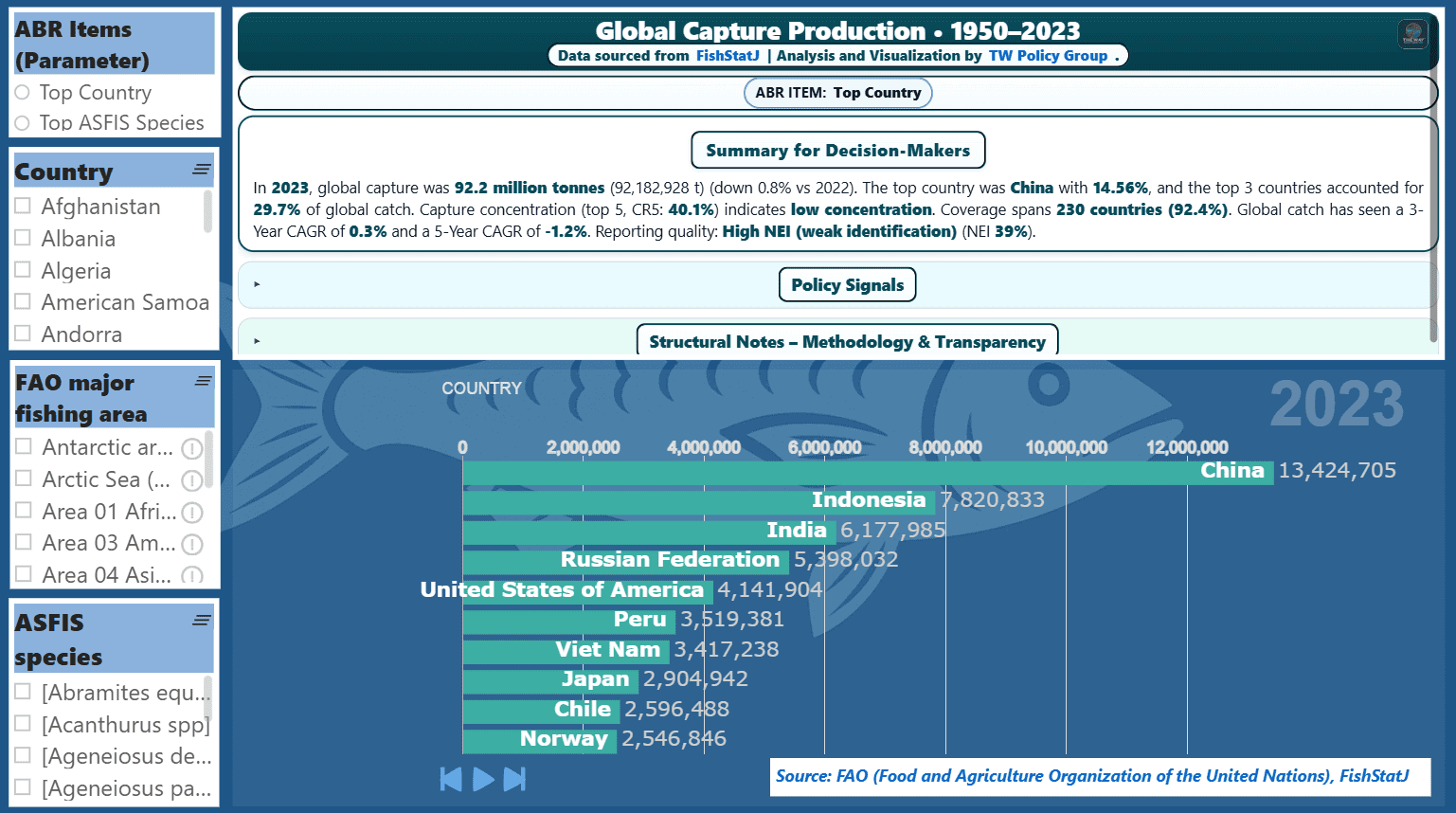This screenshot has width=1456, height=813.
Task: Open the FAO major fishing area slicer menu icon
Action: tap(203, 381)
